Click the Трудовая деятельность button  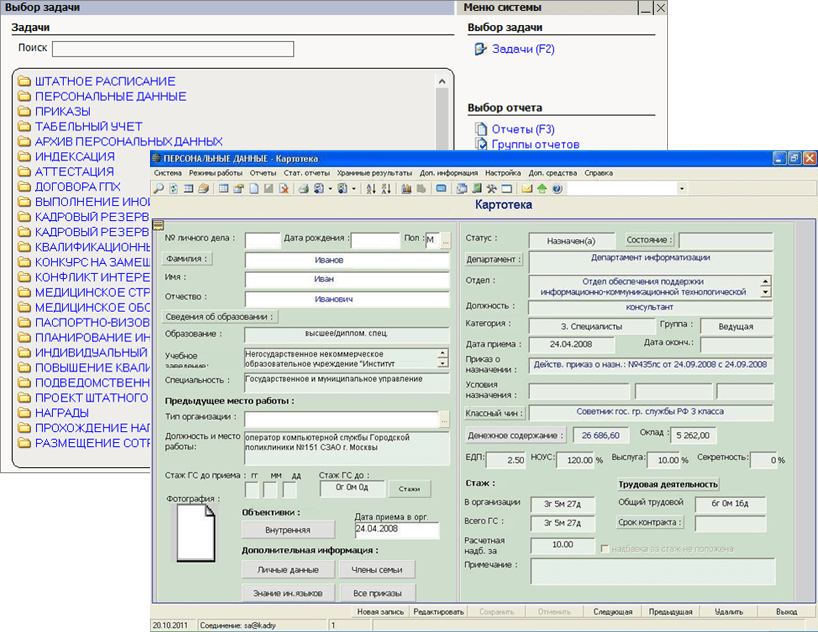coord(668,484)
